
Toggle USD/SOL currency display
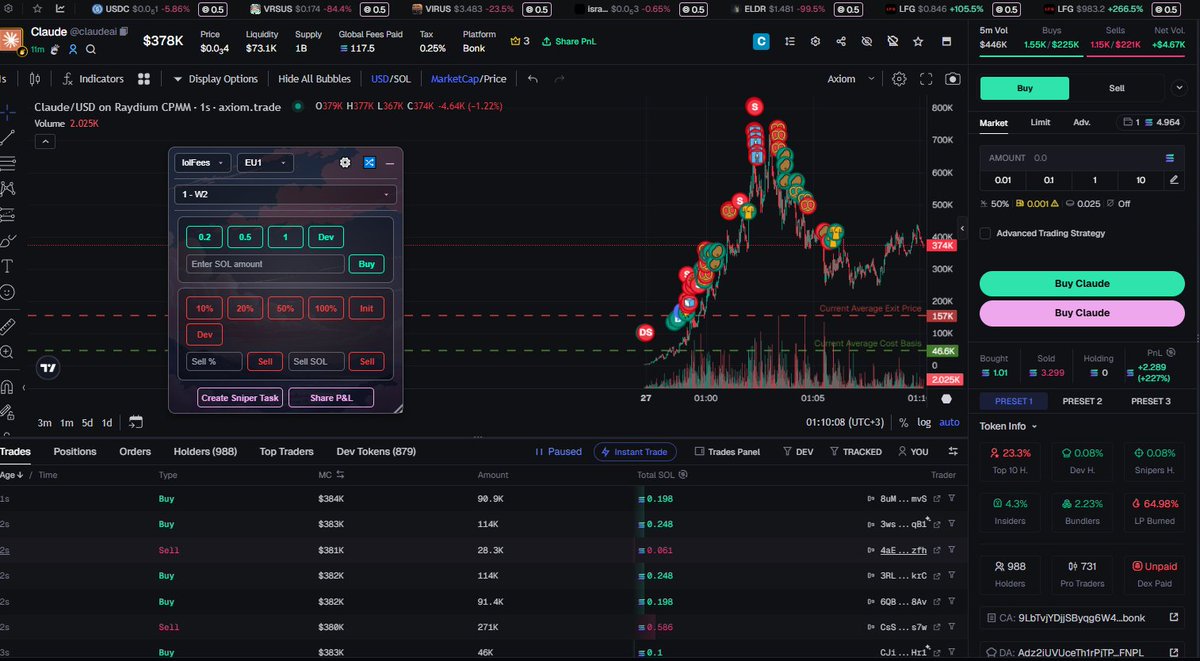pyautogui.click(x=390, y=79)
